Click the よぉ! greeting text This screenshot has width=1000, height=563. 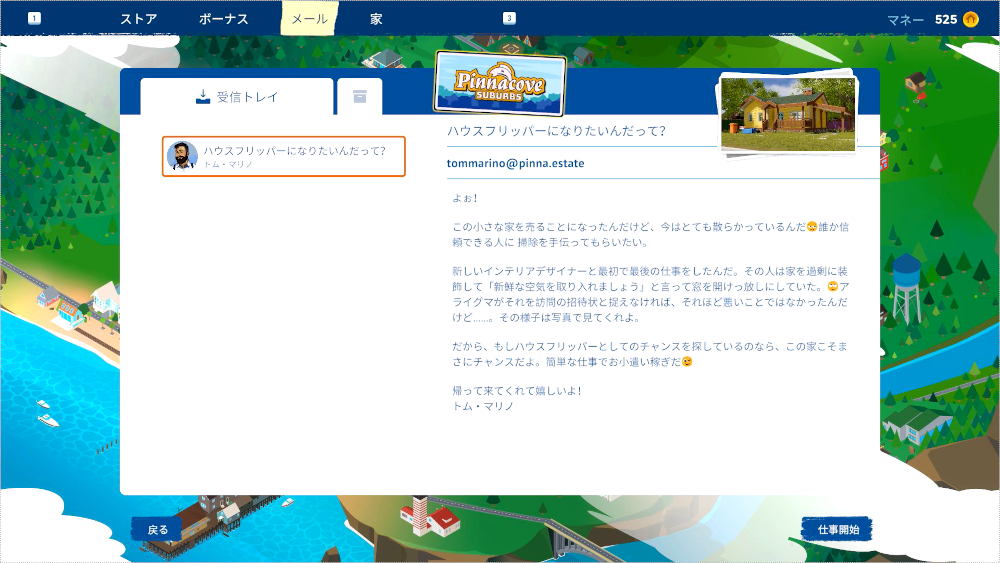click(465, 198)
